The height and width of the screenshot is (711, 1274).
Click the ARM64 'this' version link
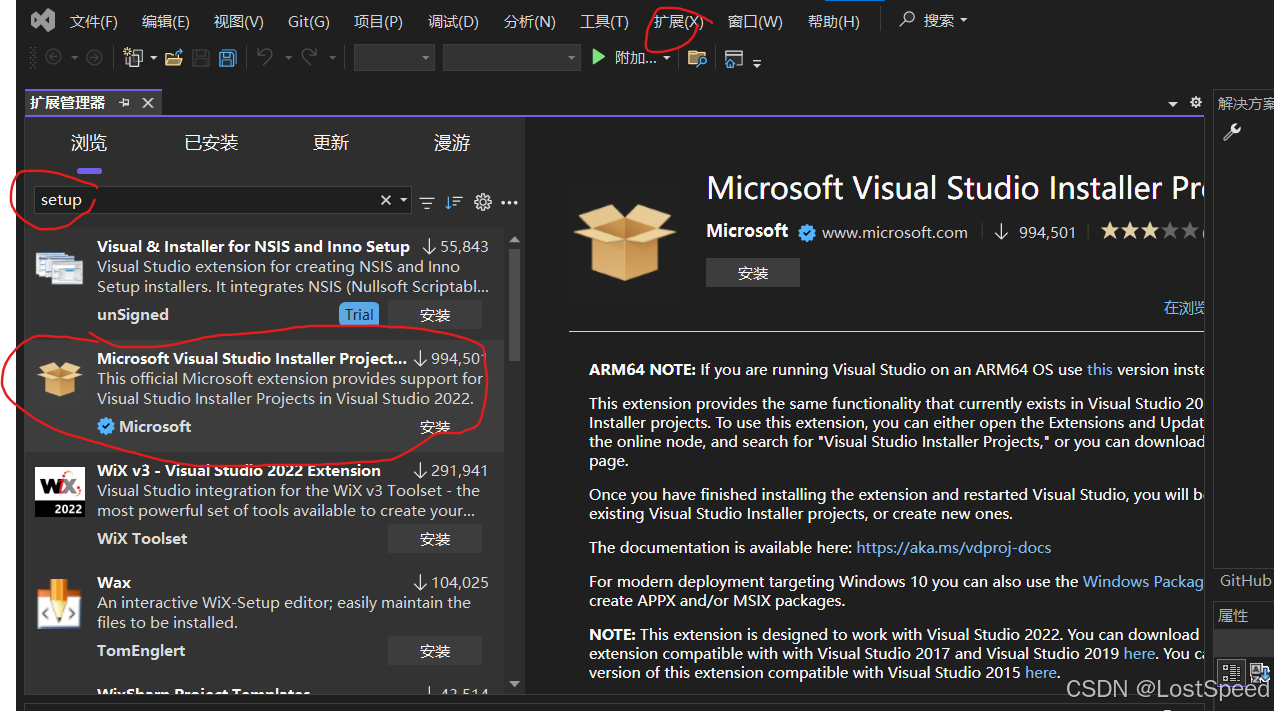(x=1100, y=369)
